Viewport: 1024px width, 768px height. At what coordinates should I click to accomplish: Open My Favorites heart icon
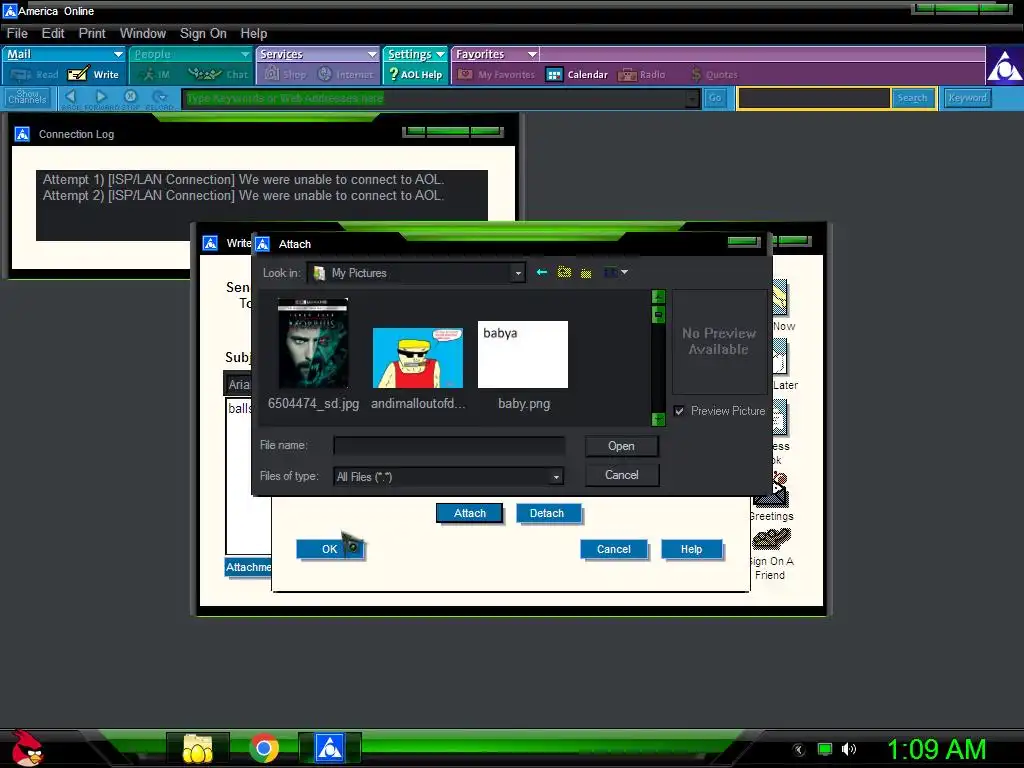[465, 74]
